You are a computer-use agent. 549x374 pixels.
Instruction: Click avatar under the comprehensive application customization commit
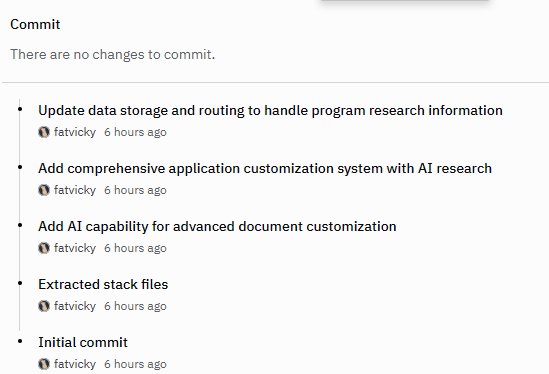pyautogui.click(x=44, y=190)
